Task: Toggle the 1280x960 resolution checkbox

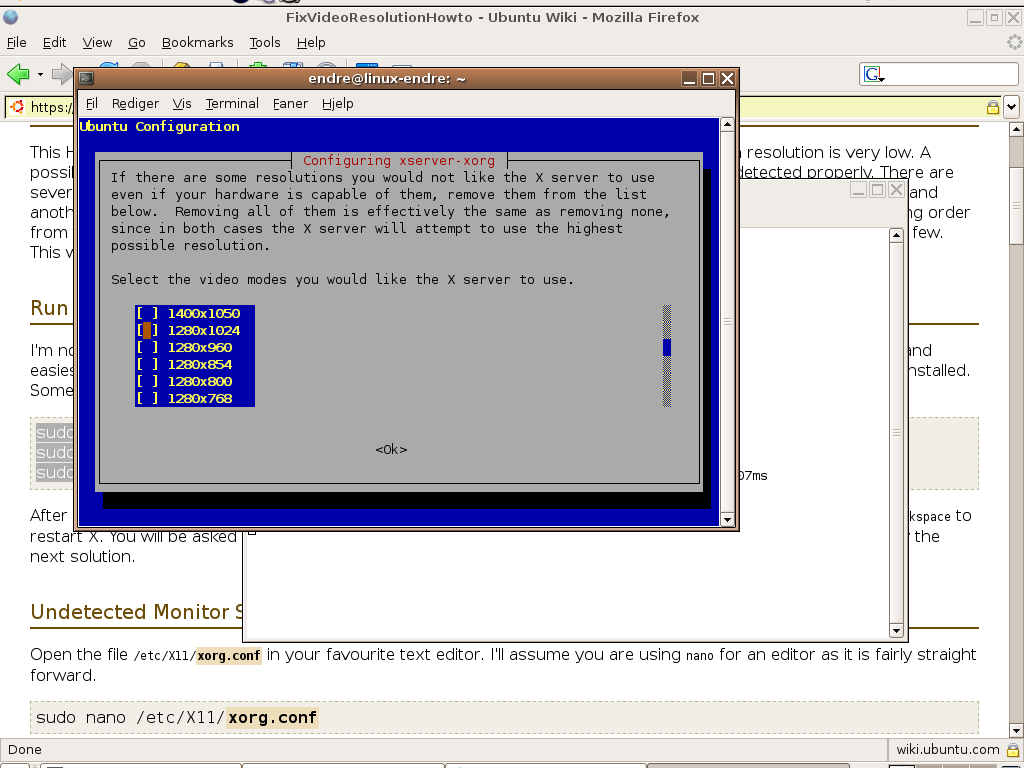Action: 147,347
